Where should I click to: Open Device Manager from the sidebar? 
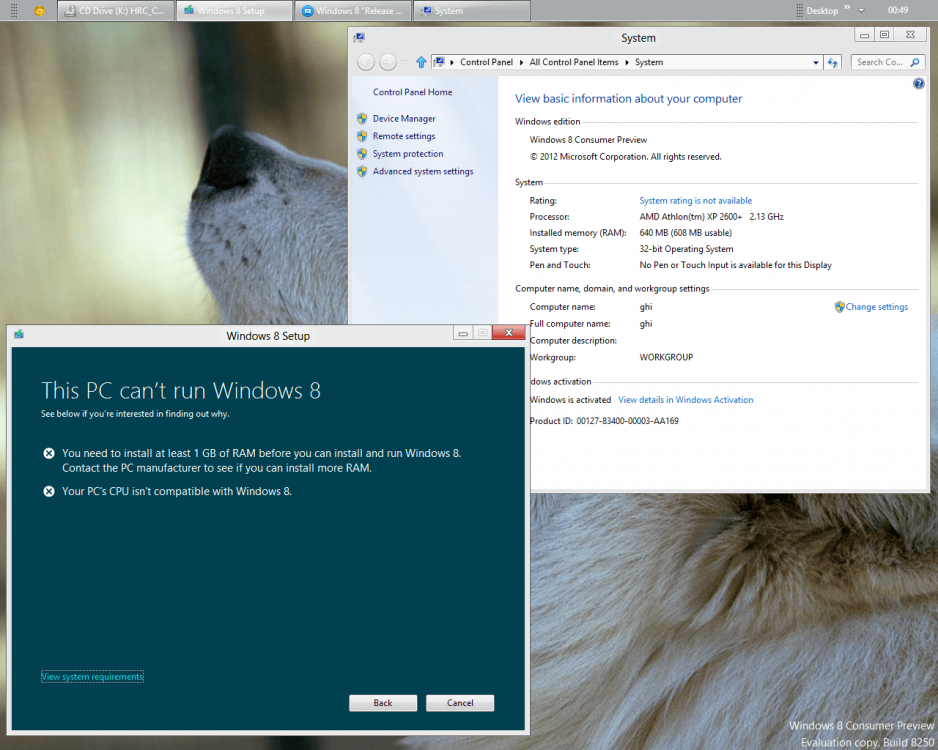[404, 118]
